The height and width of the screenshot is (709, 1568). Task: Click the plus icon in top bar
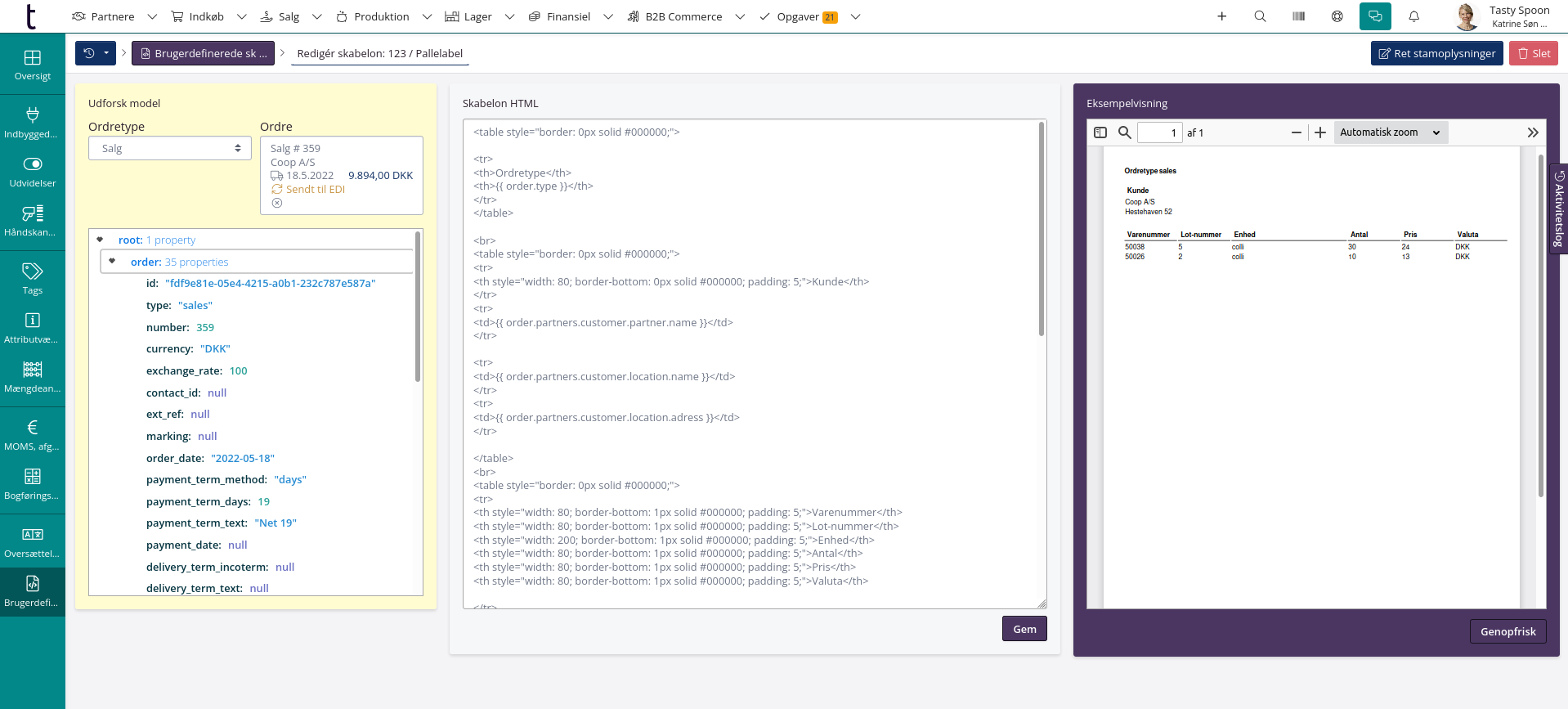(x=1221, y=16)
